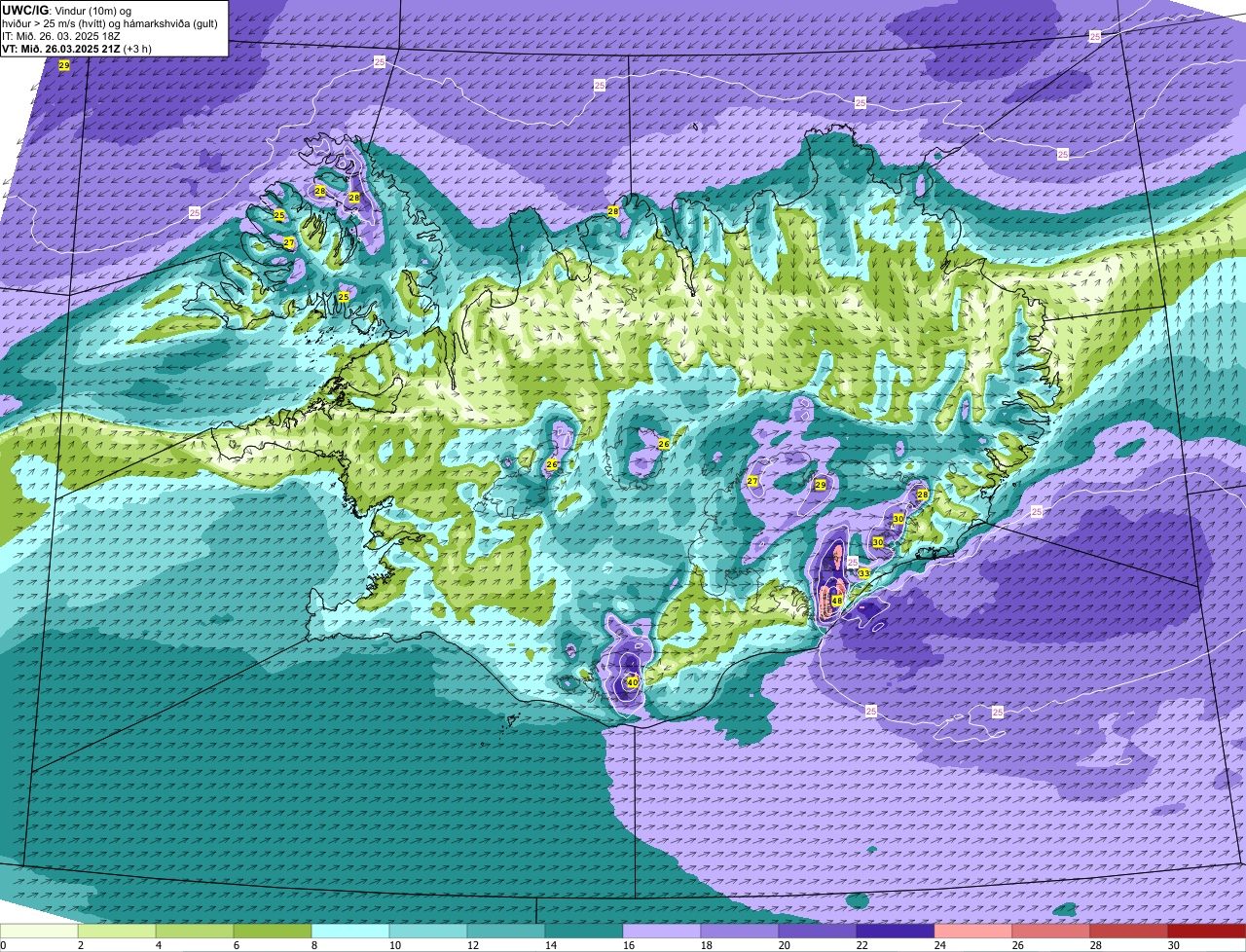The height and width of the screenshot is (952, 1246).
Task: Click the yellow 27 label beside the yellow 29
Action: 752,482
